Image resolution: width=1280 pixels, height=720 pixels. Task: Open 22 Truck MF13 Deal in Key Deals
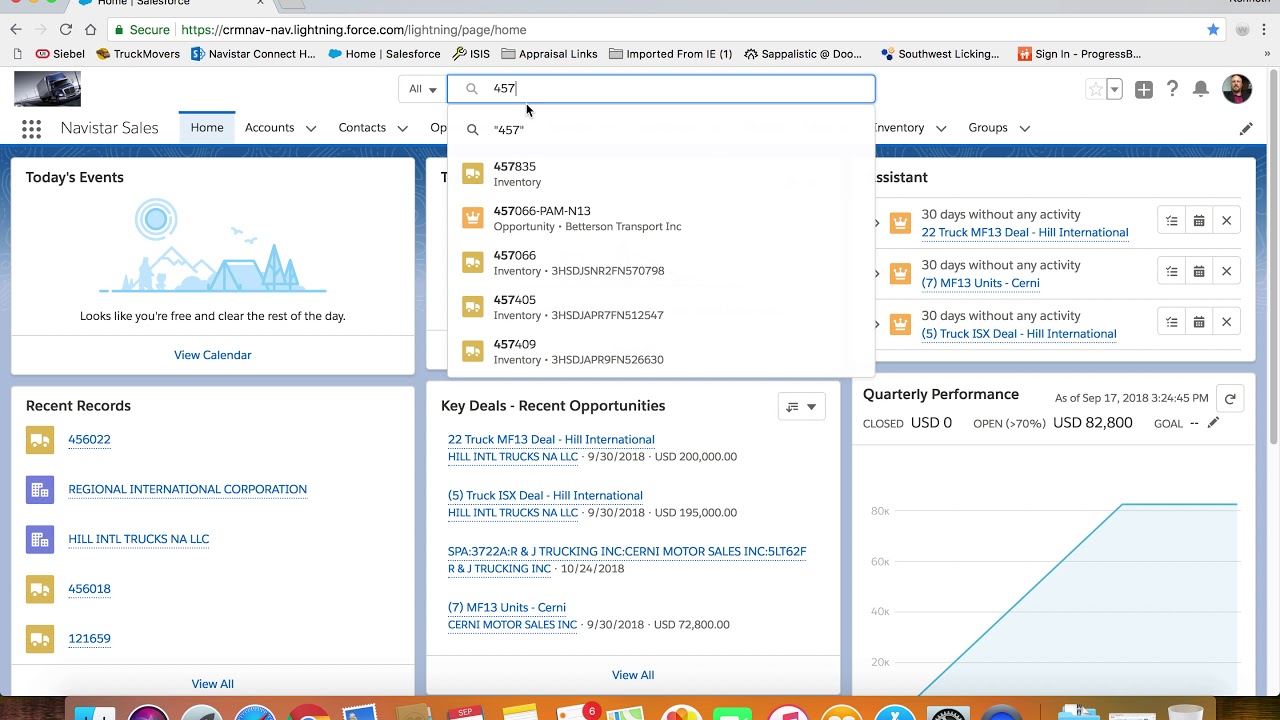click(x=551, y=439)
